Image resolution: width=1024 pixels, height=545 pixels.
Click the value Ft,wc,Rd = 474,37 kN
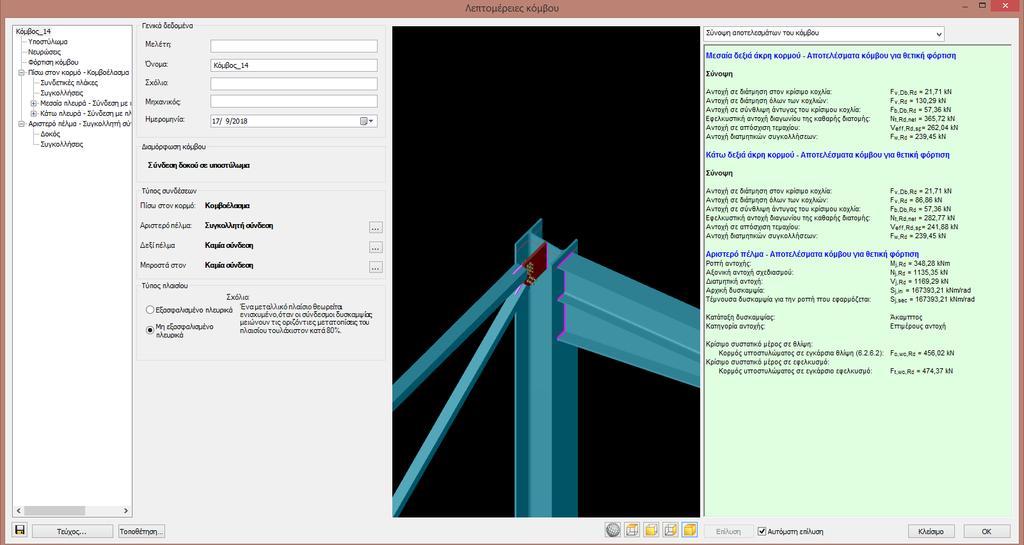921,371
